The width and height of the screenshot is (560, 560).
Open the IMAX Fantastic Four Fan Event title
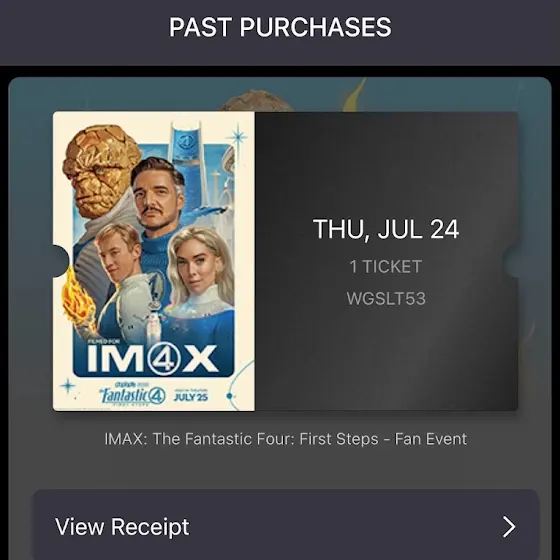coord(286,439)
